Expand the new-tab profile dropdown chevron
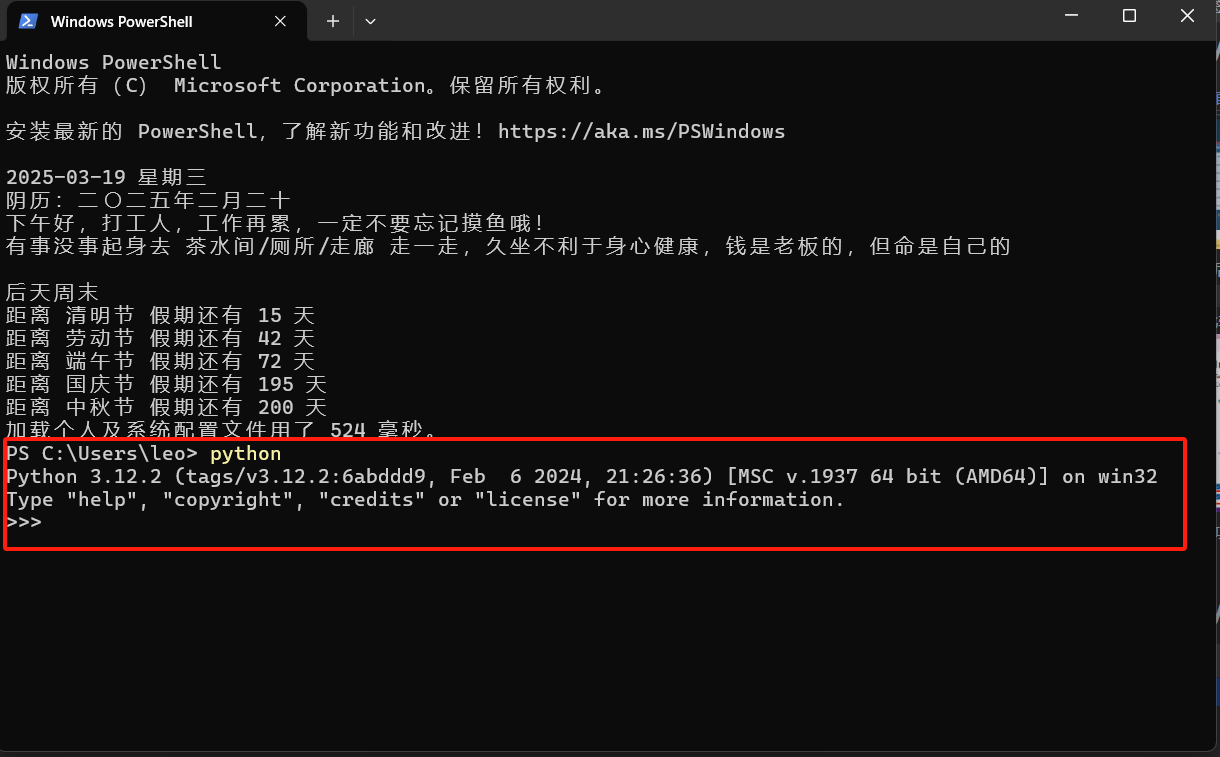Image resolution: width=1220 pixels, height=757 pixels. point(370,21)
